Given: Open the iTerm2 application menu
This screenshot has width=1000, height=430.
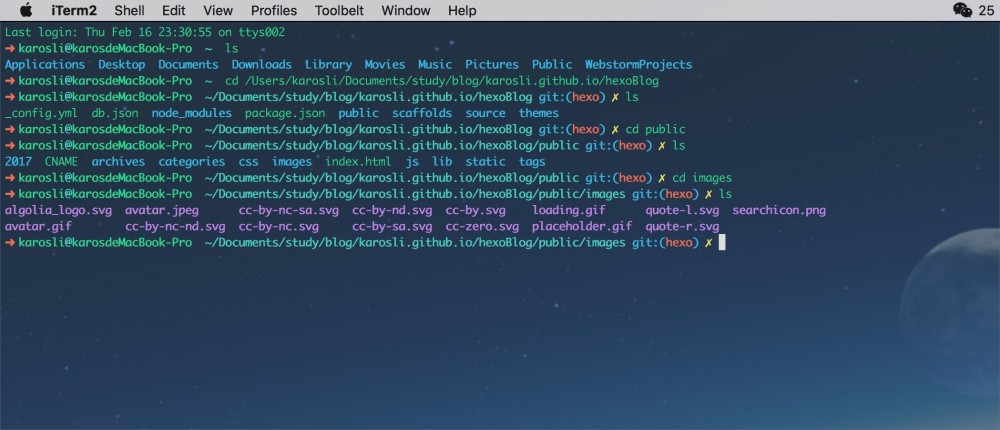Looking at the screenshot, I should coord(74,11).
